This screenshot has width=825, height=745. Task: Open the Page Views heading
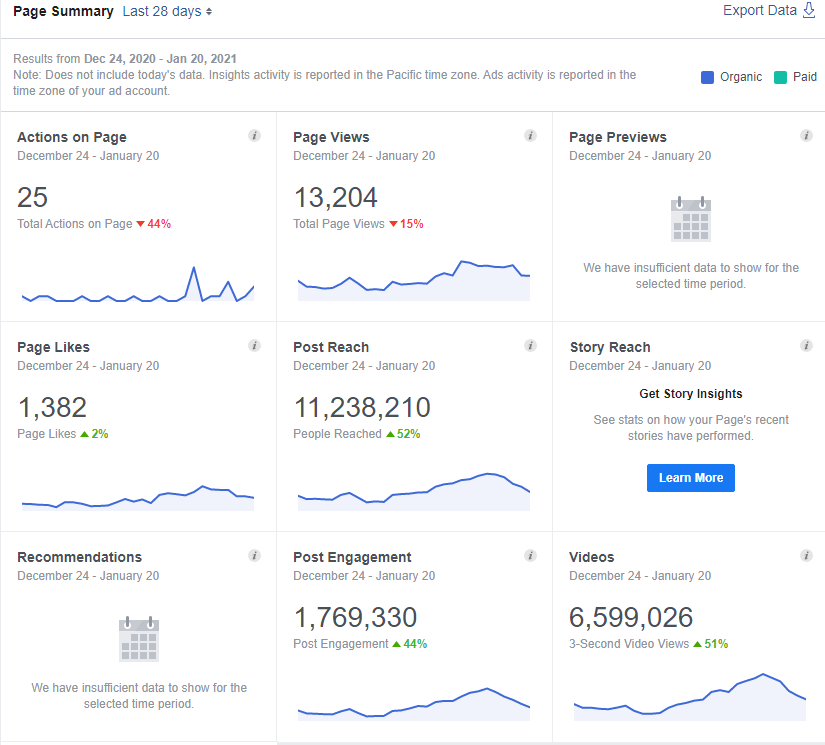pos(331,137)
